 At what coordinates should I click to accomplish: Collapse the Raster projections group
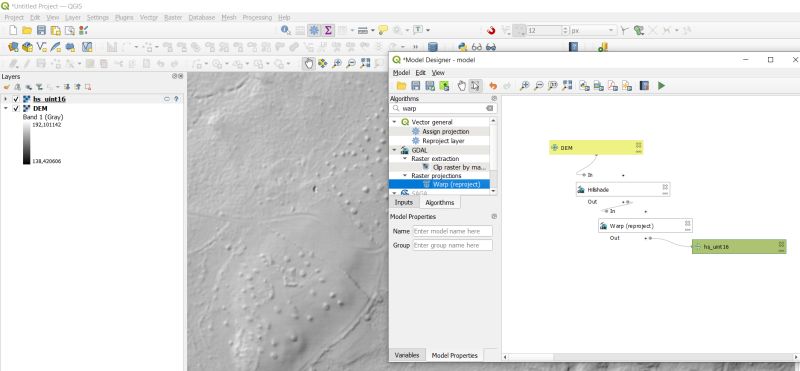(405, 176)
